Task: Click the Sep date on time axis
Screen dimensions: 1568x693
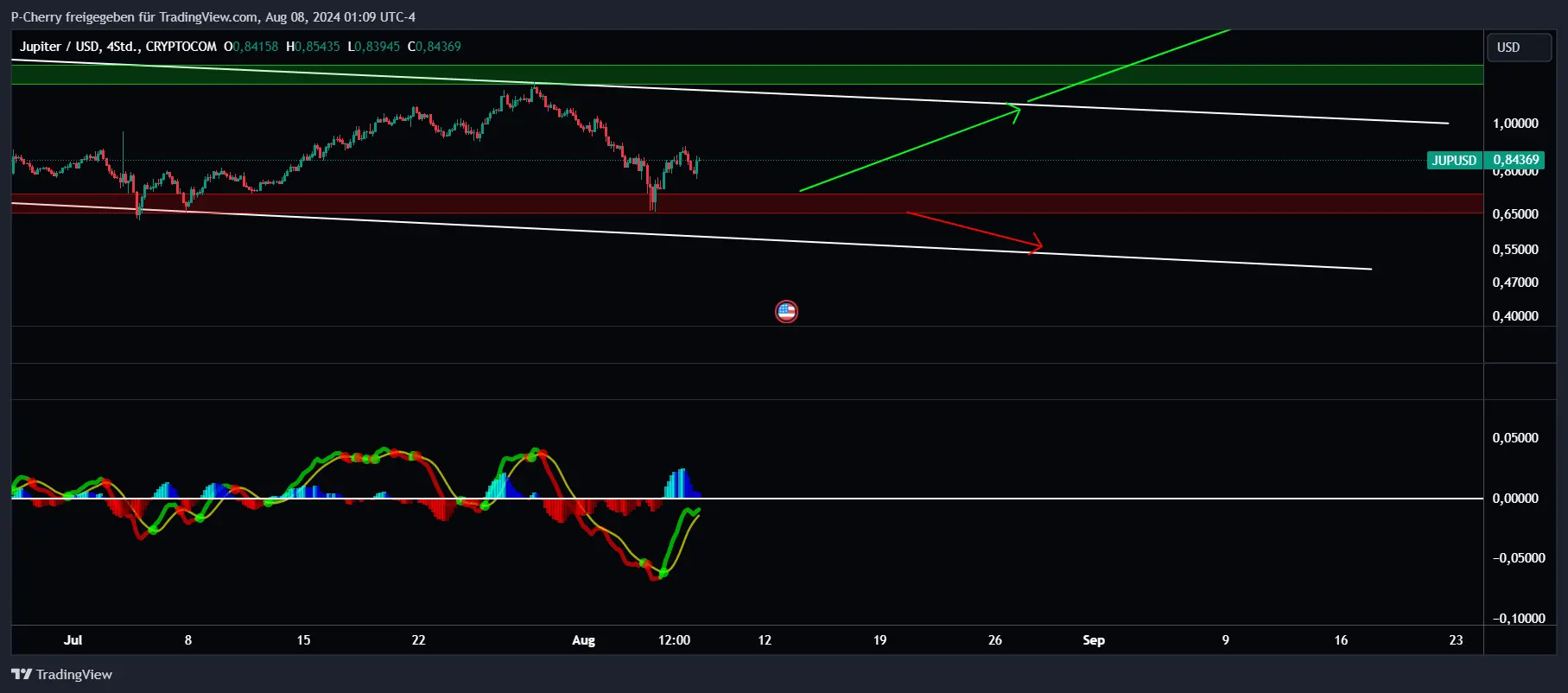Action: pyautogui.click(x=1094, y=640)
